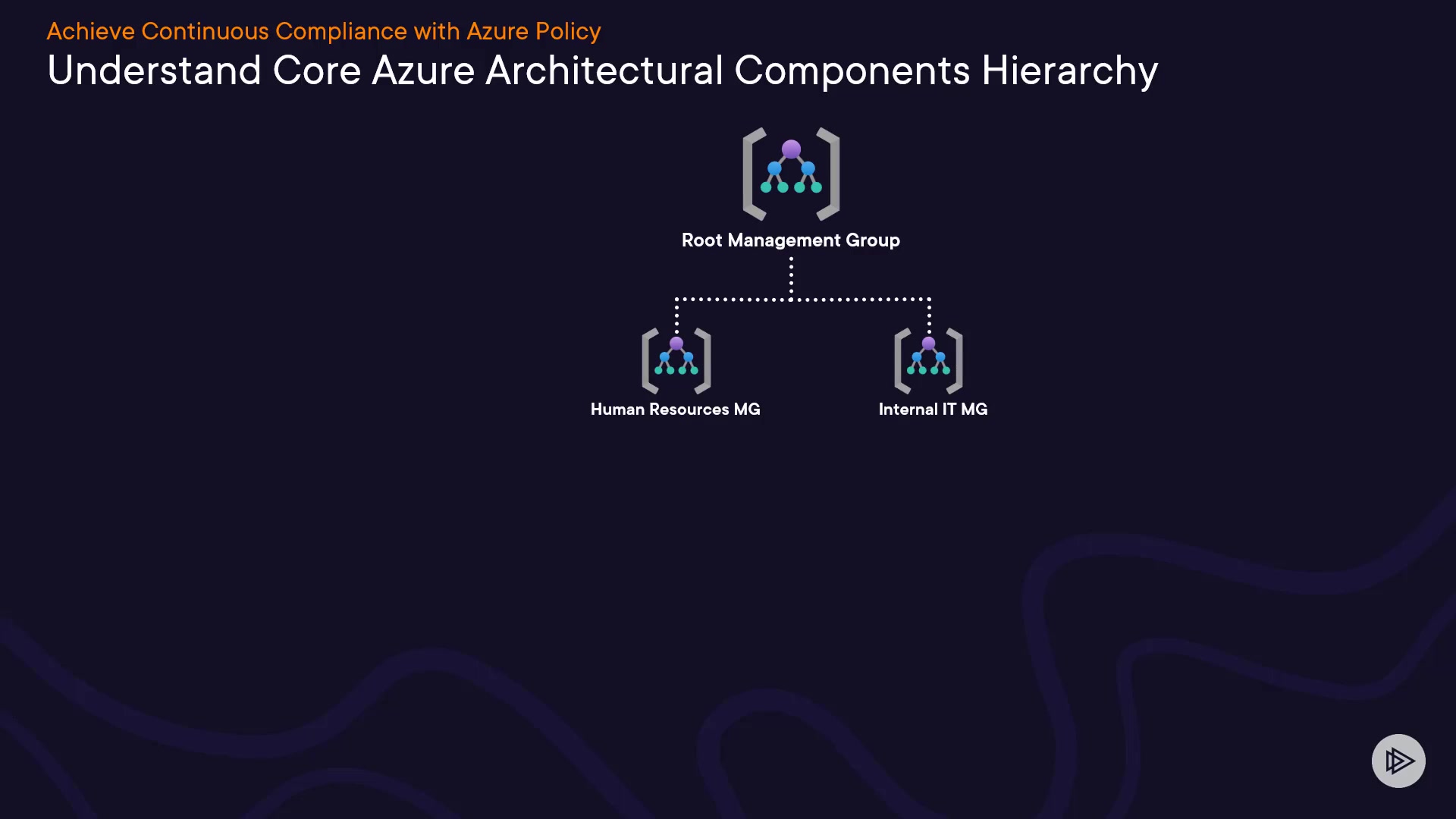Click the word Hierarchy in the title
1456x819 pixels.
[x=1069, y=71]
